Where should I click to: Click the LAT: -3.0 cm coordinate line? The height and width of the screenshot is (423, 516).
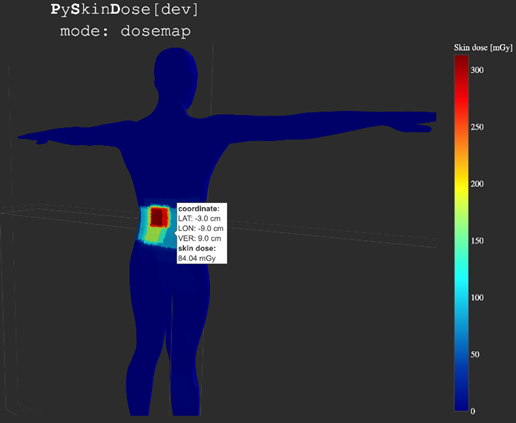pyautogui.click(x=199, y=219)
